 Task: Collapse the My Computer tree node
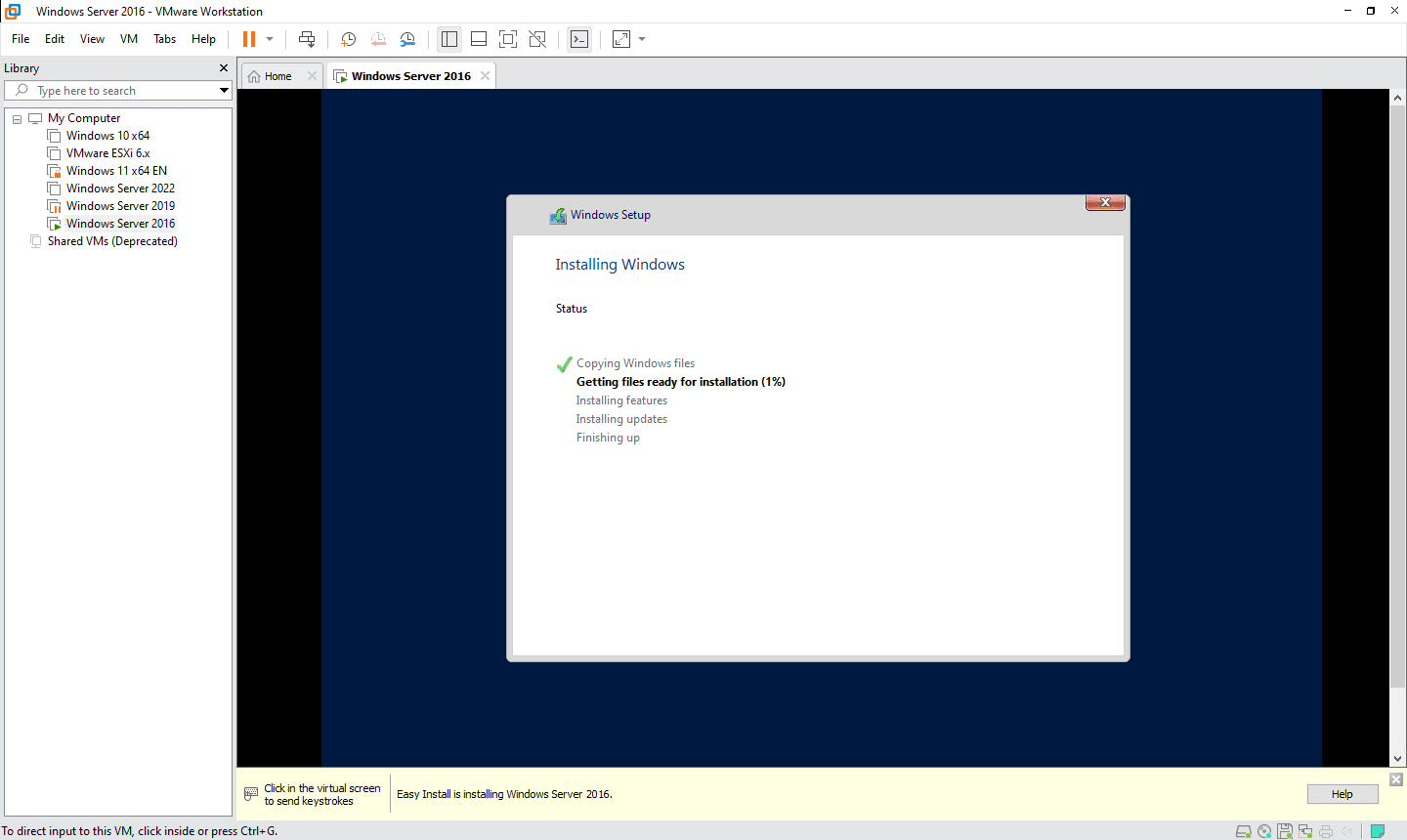(17, 119)
